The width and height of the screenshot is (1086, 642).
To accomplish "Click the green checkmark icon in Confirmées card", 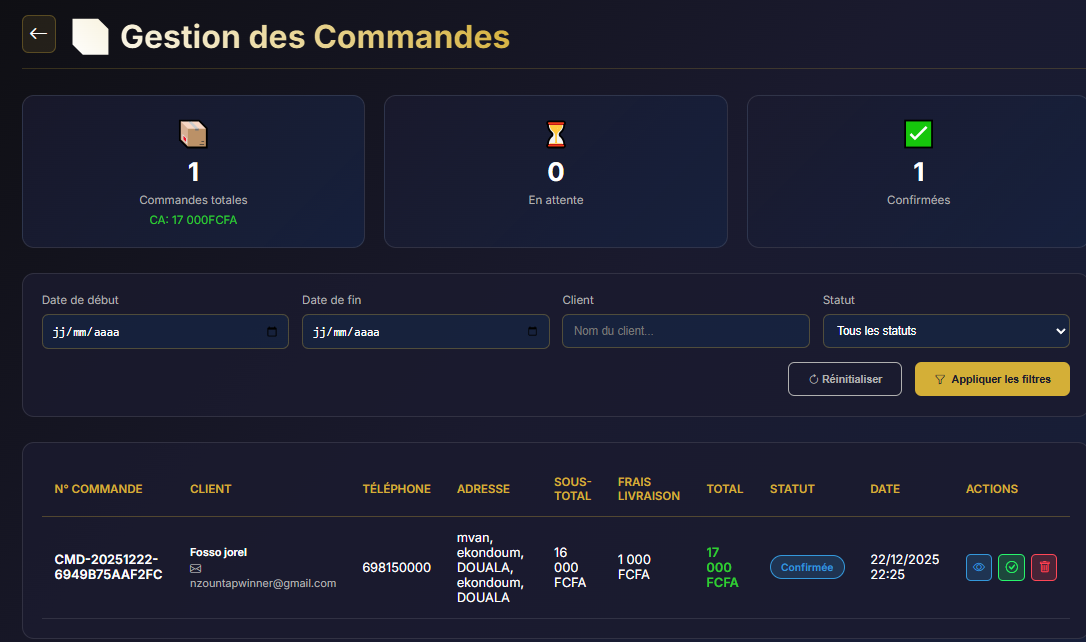I will click(918, 134).
